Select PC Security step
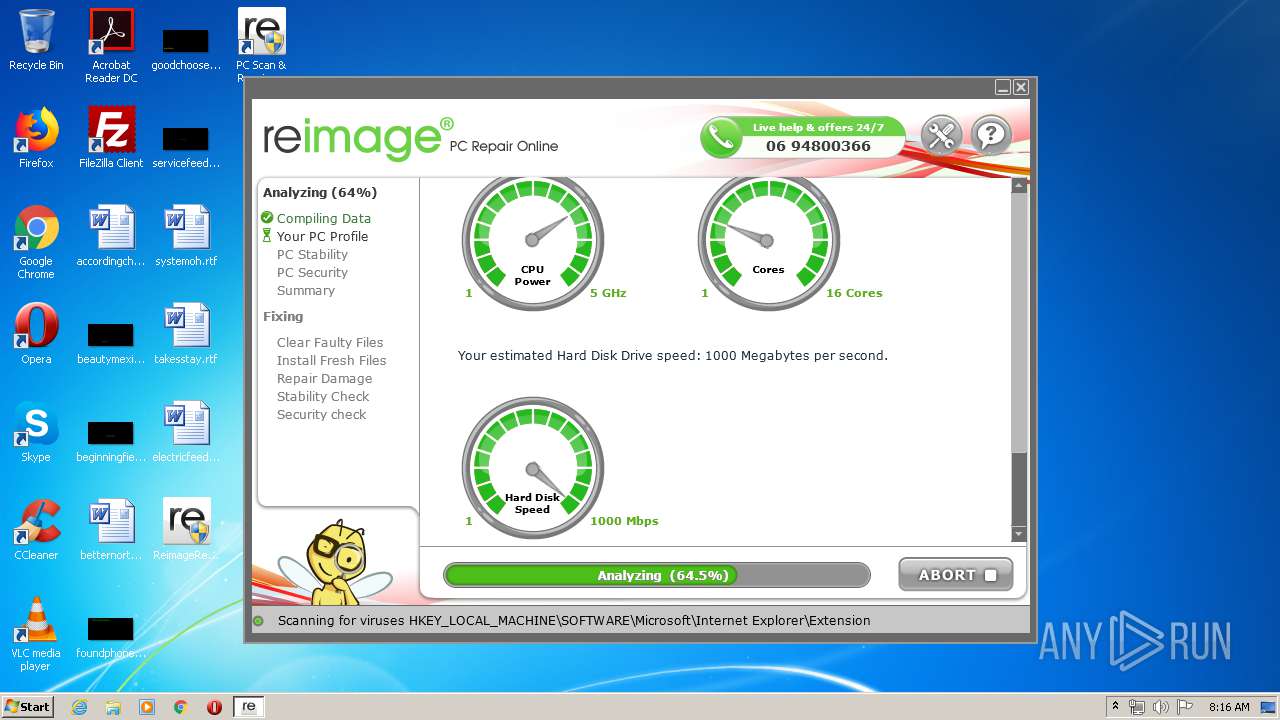This screenshot has width=1280, height=720. click(x=312, y=272)
